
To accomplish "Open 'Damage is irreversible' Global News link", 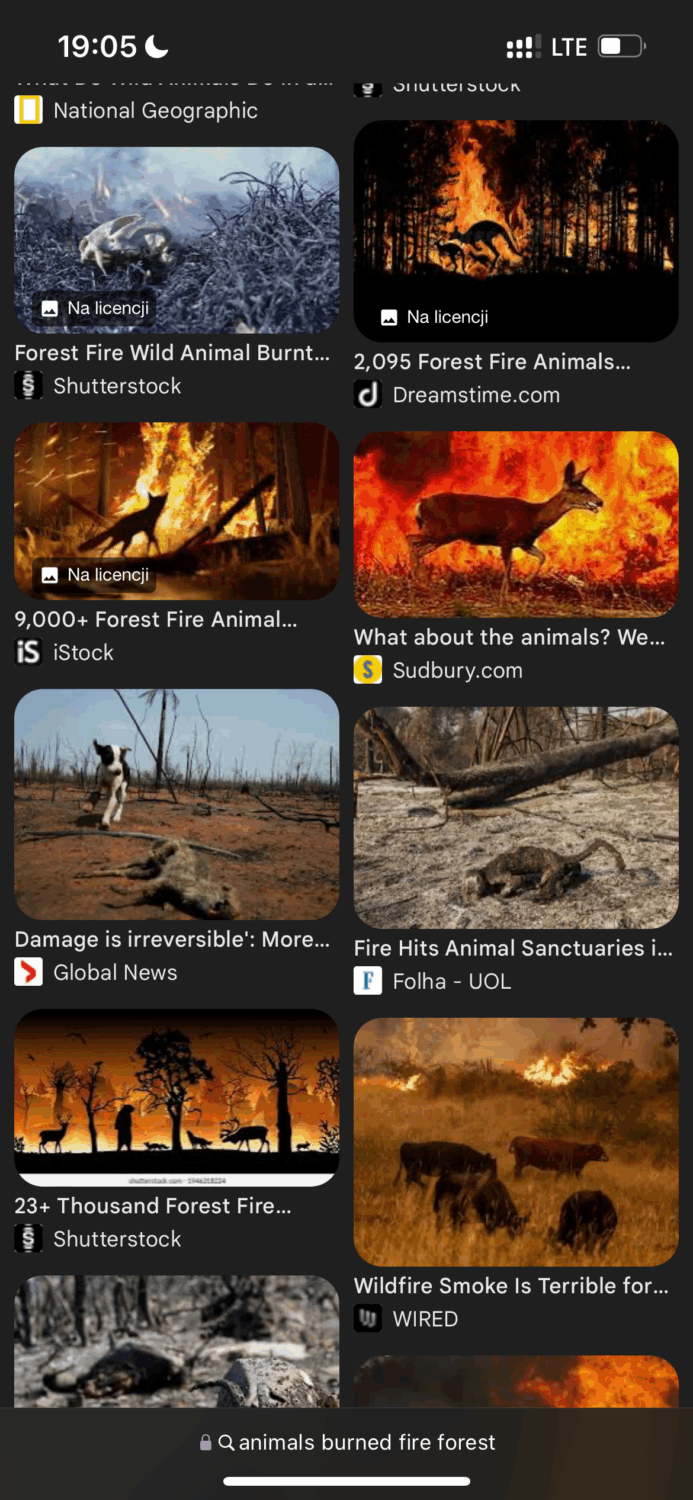I will click(172, 940).
